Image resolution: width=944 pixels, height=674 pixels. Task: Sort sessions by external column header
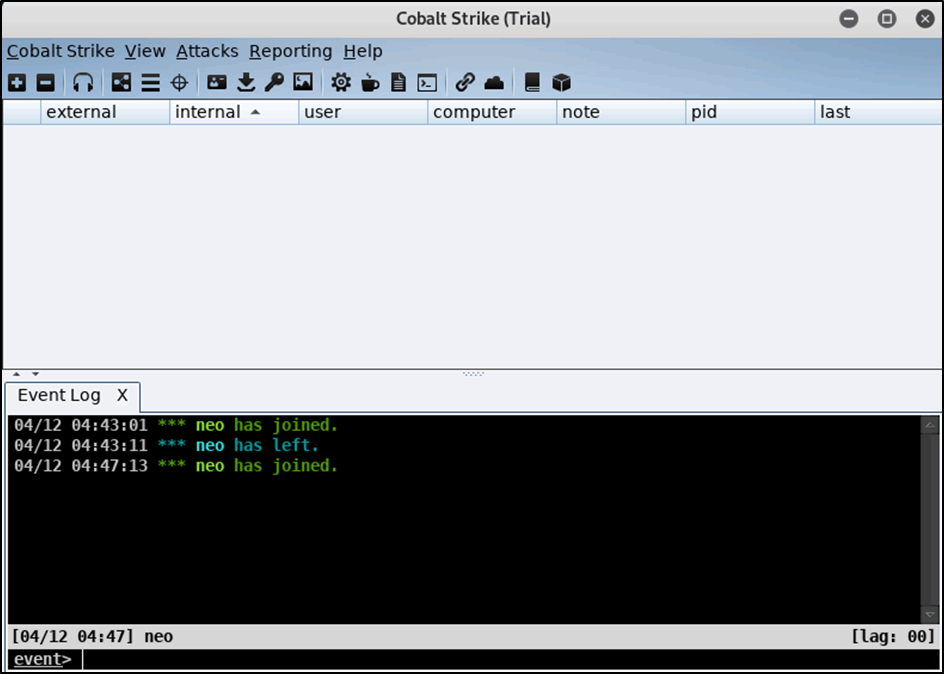click(x=105, y=112)
